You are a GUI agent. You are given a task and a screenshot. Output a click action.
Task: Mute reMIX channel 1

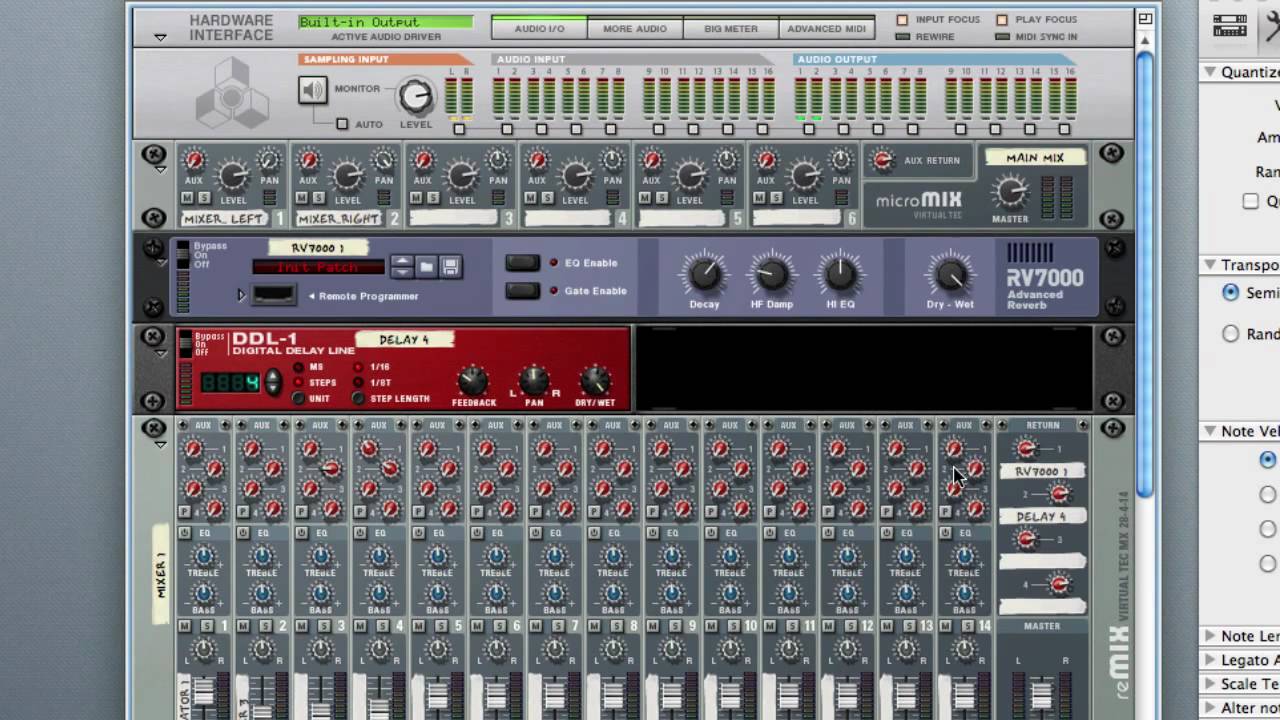click(x=185, y=626)
